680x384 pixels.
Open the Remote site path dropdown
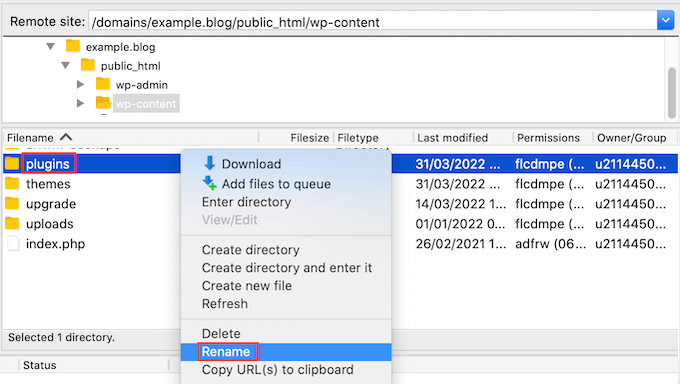pyautogui.click(x=665, y=20)
